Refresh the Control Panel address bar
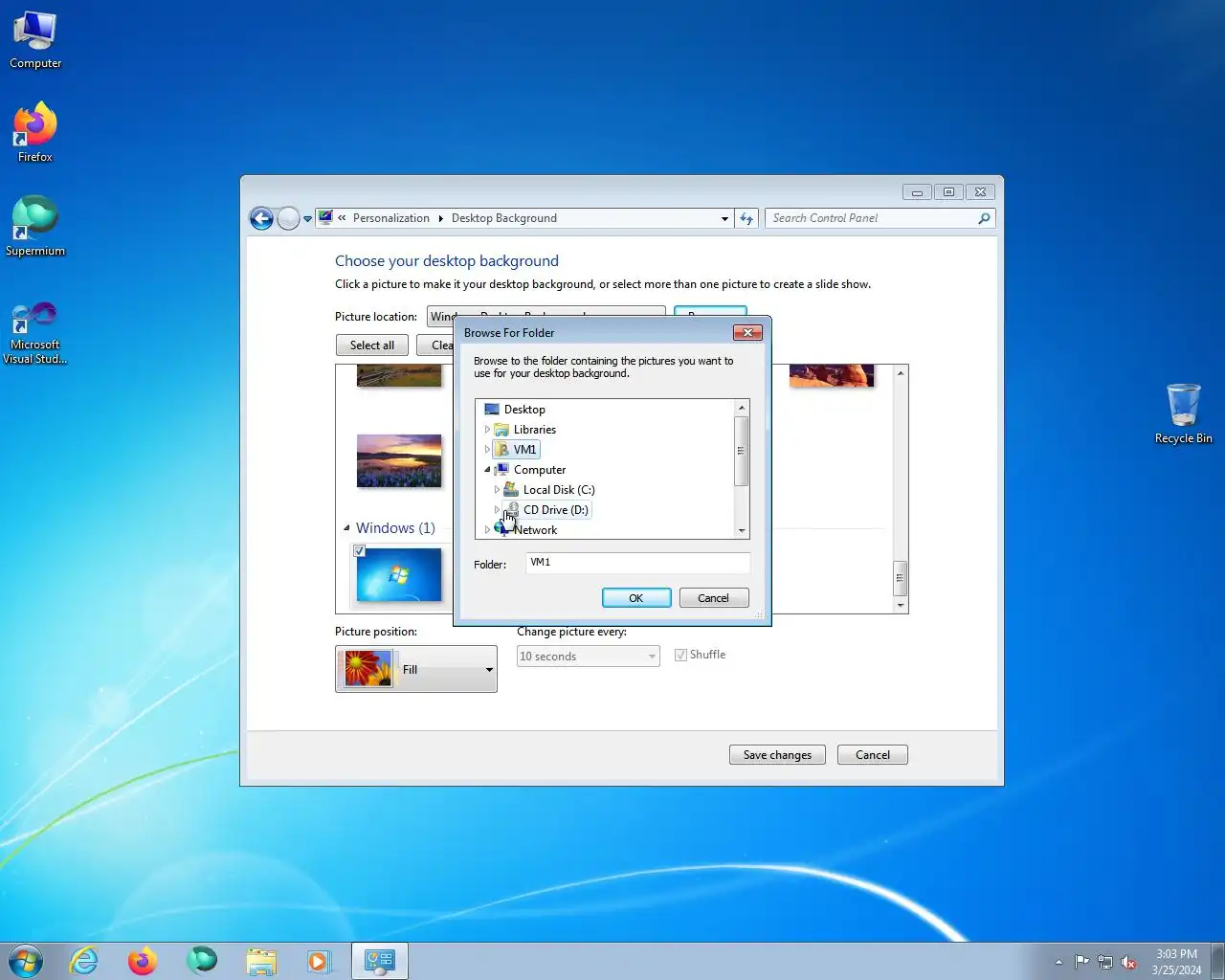The height and width of the screenshot is (980, 1225). point(746,218)
